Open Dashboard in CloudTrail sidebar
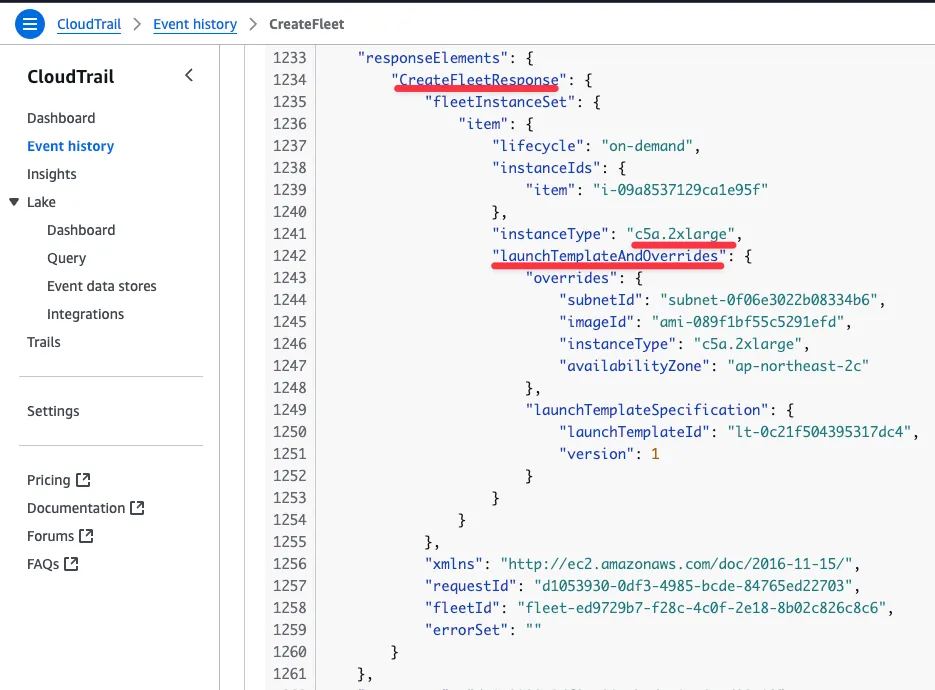The width and height of the screenshot is (935, 690). pos(61,118)
